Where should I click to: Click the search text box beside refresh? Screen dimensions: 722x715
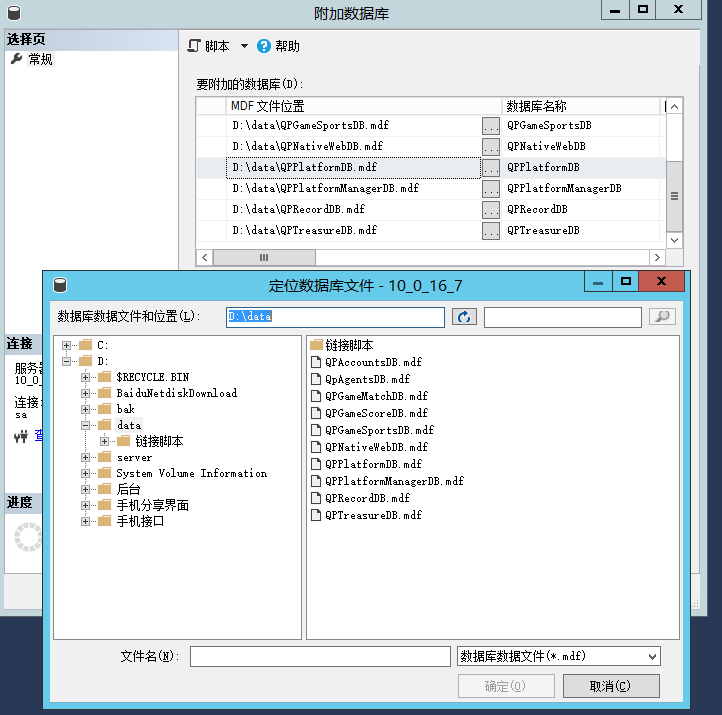[563, 317]
